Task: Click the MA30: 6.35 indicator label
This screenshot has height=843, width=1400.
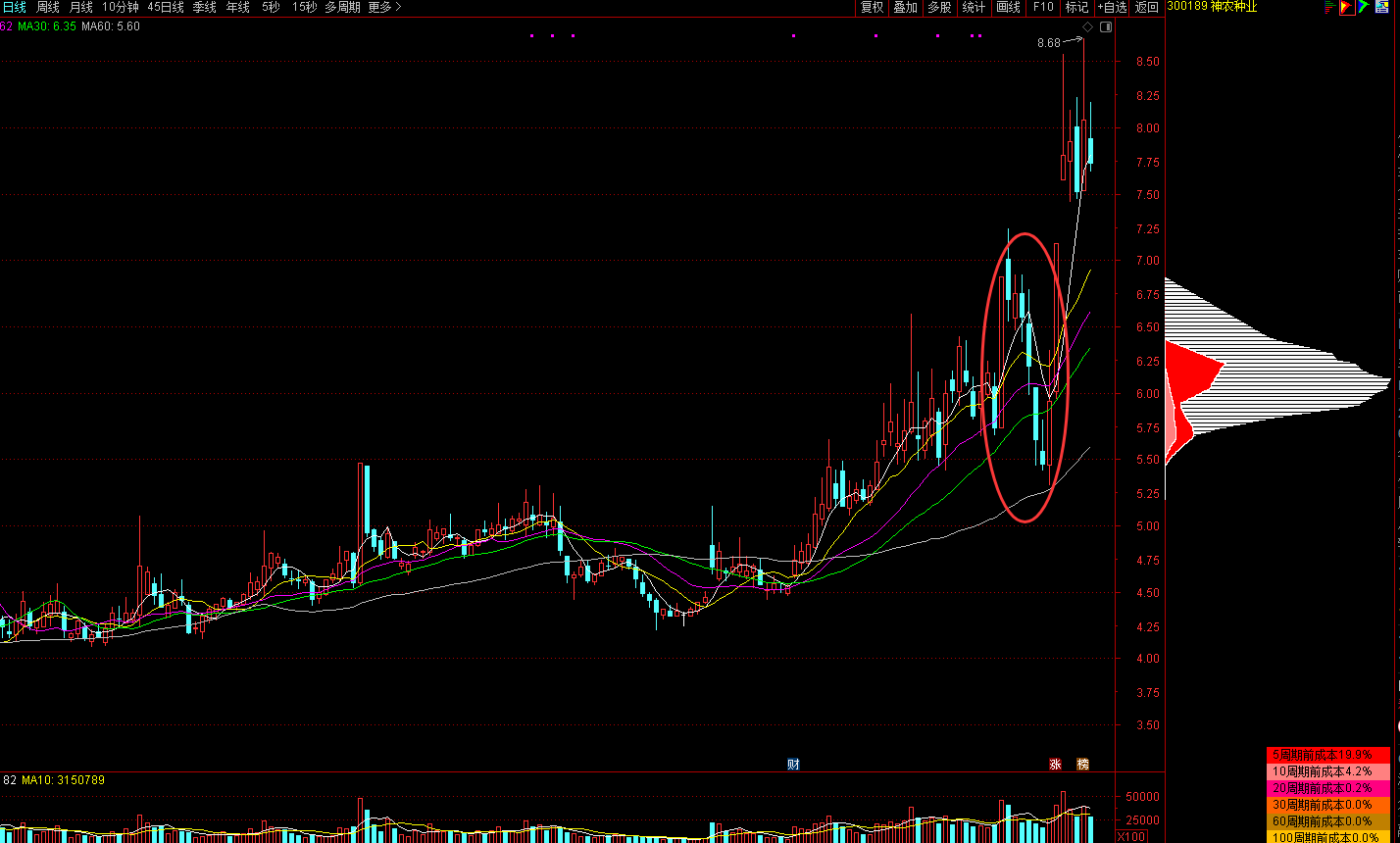Action: click(x=47, y=26)
